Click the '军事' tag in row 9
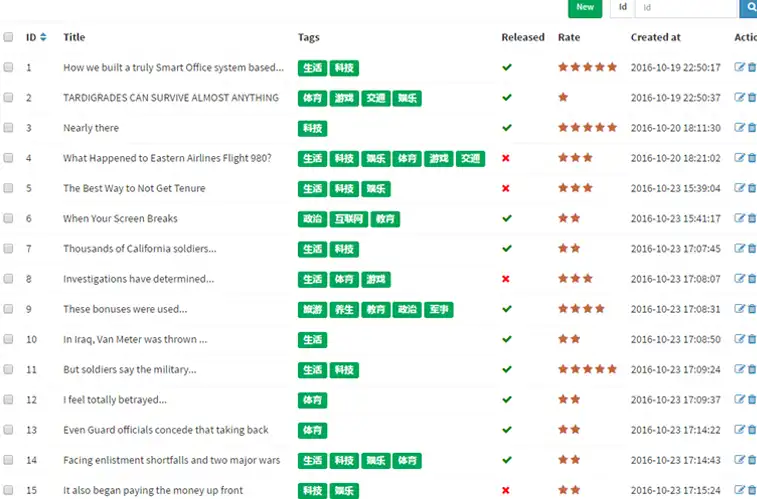 coord(439,309)
